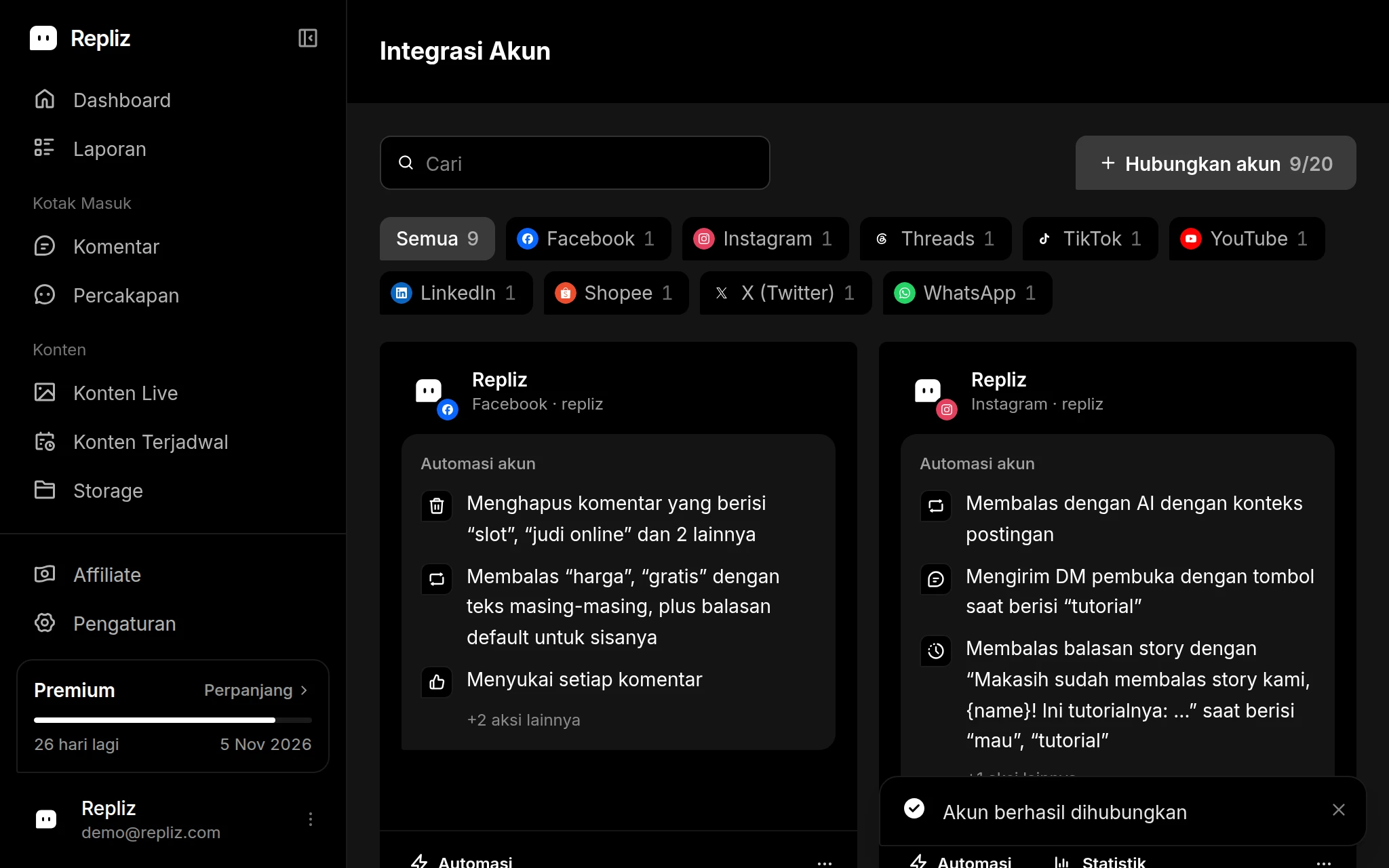Open Storage in sidebar
Image resolution: width=1389 pixels, height=868 pixels.
[173, 491]
